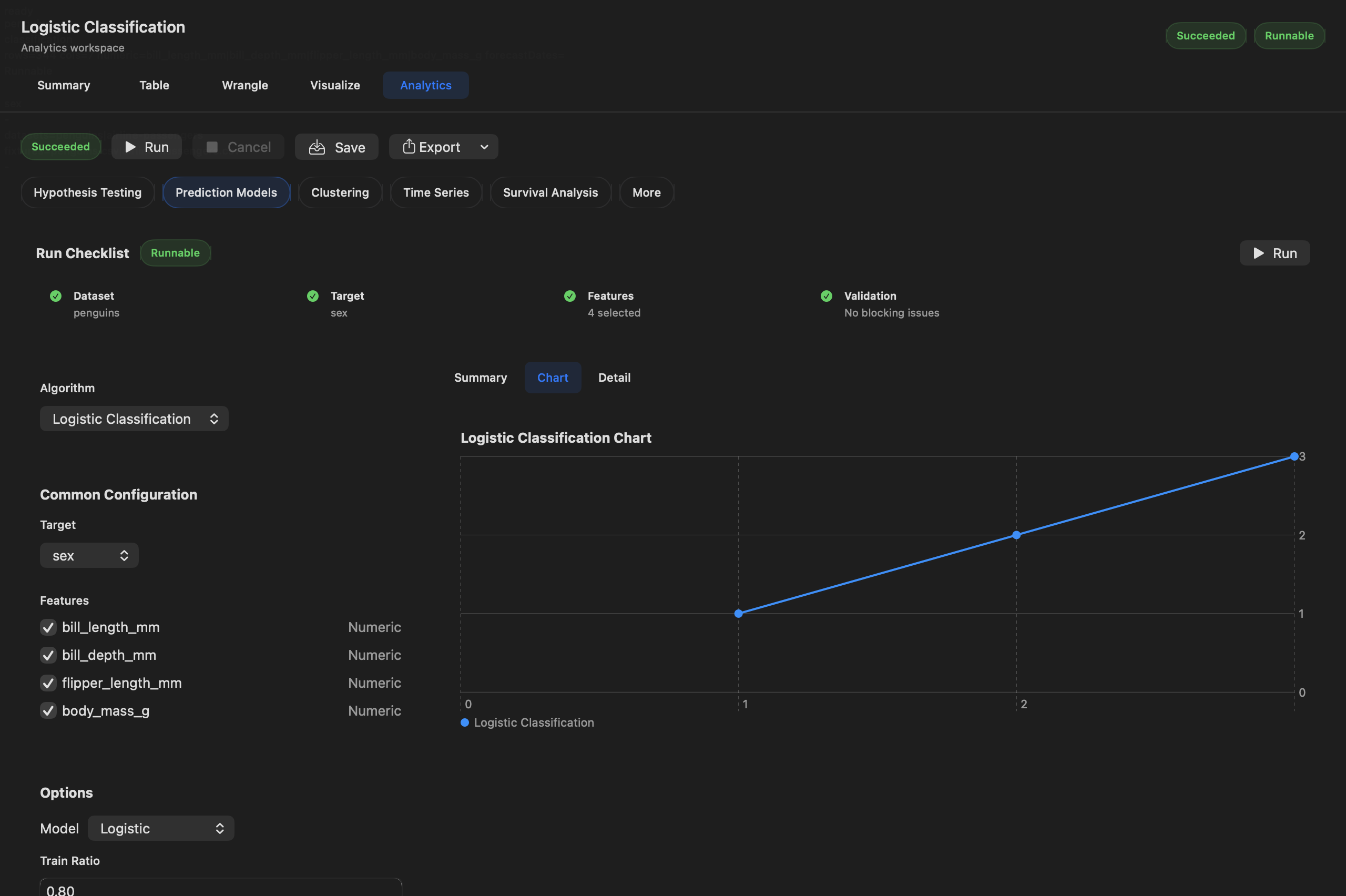Click the Logistic Classification Chart title
This screenshot has height=896, width=1346.
556,437
